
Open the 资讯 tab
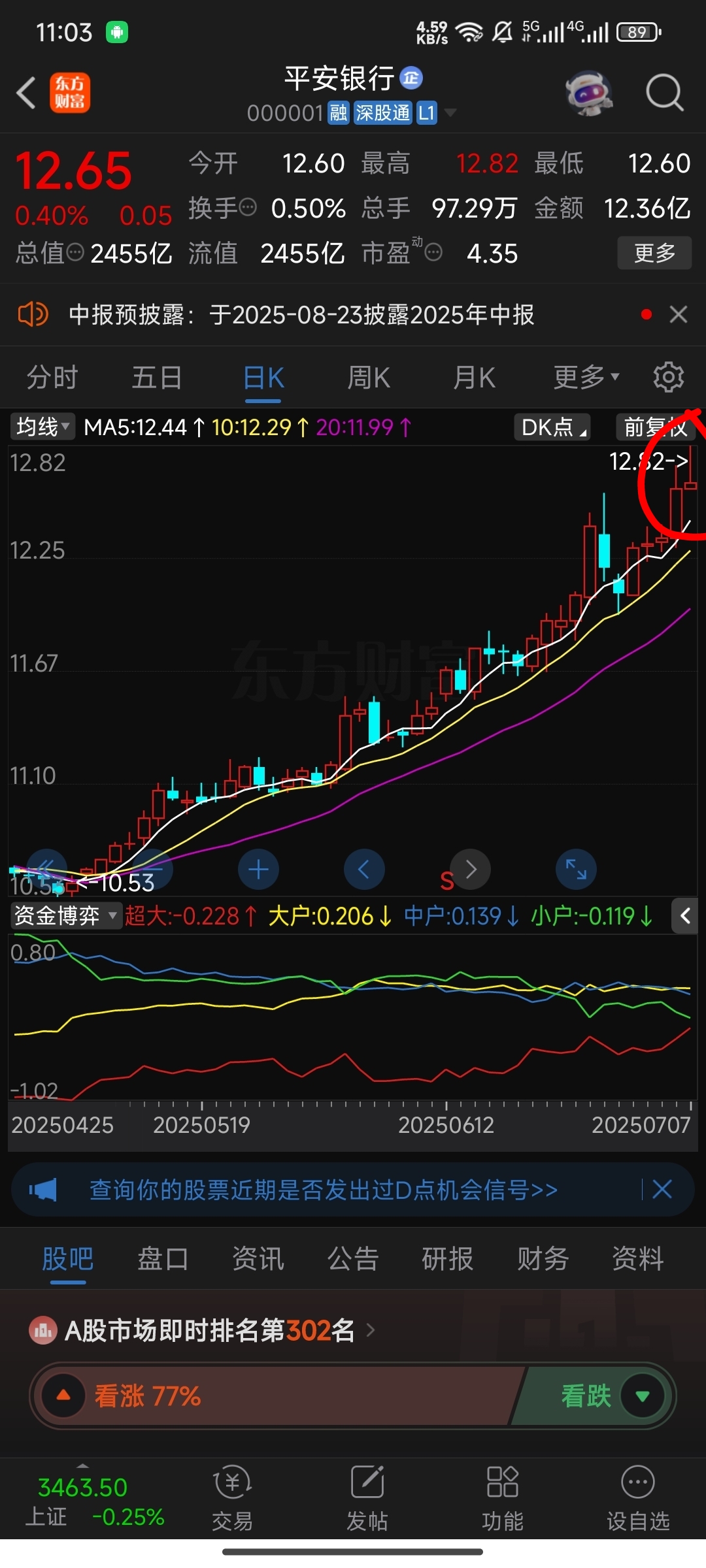(258, 1258)
